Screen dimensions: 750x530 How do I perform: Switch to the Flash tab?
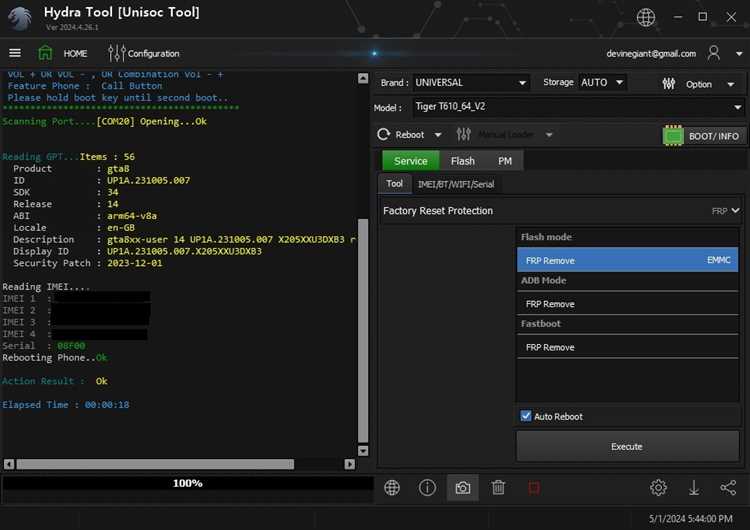(x=463, y=161)
